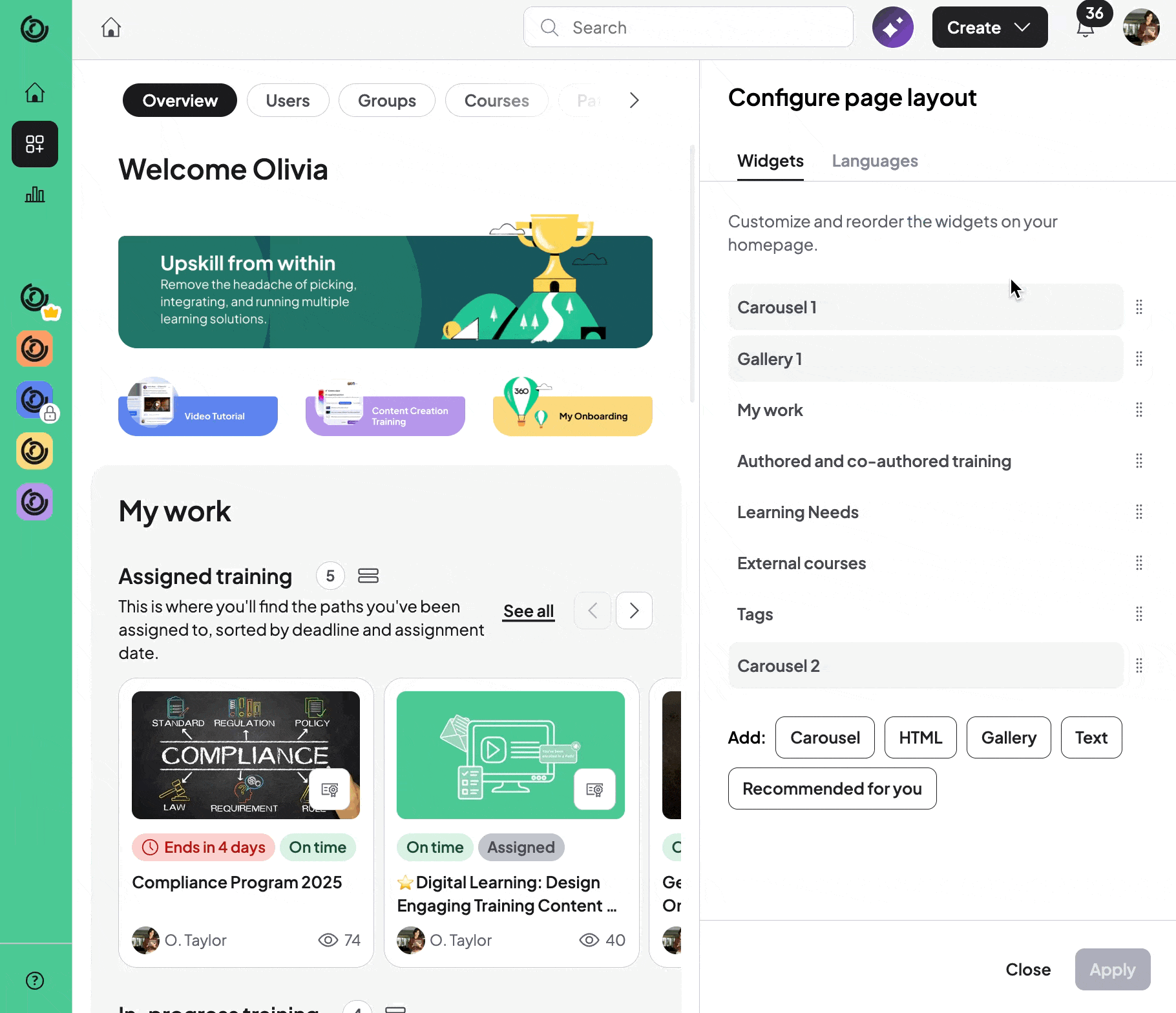The image size is (1176, 1013).
Task: Add a Carousel widget
Action: pos(825,737)
